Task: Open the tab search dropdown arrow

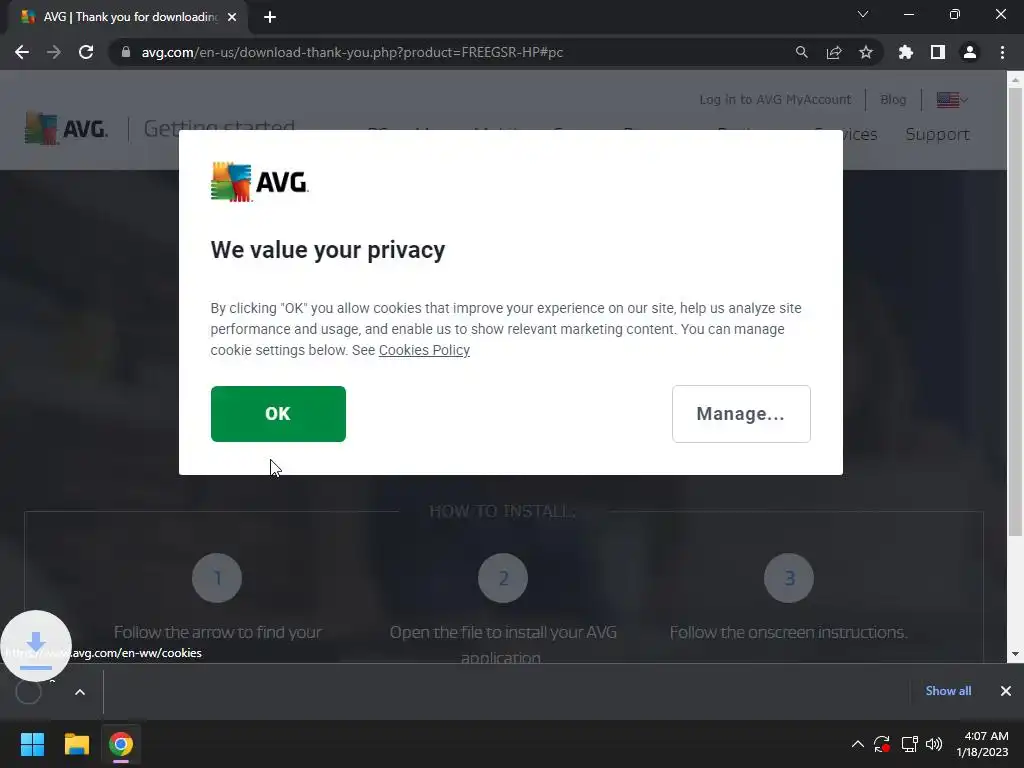Action: (863, 14)
